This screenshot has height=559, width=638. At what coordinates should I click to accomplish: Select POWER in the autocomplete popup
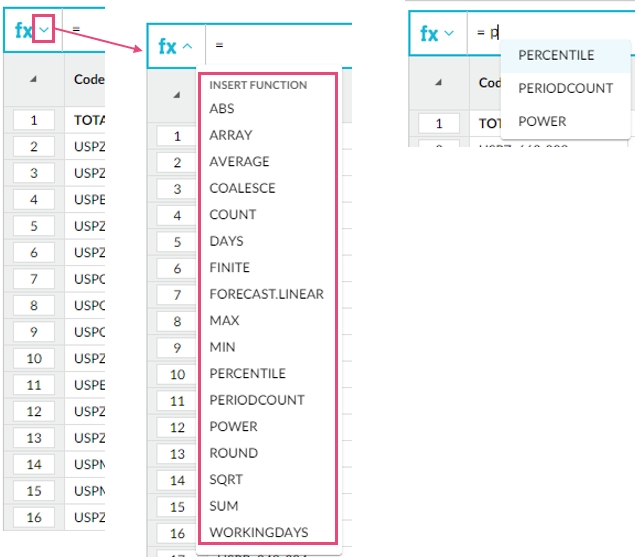pos(542,121)
